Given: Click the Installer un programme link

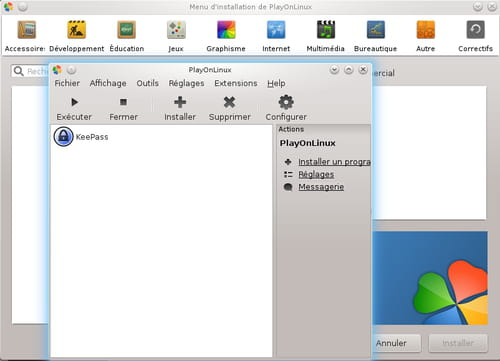Looking at the screenshot, I should (334, 162).
